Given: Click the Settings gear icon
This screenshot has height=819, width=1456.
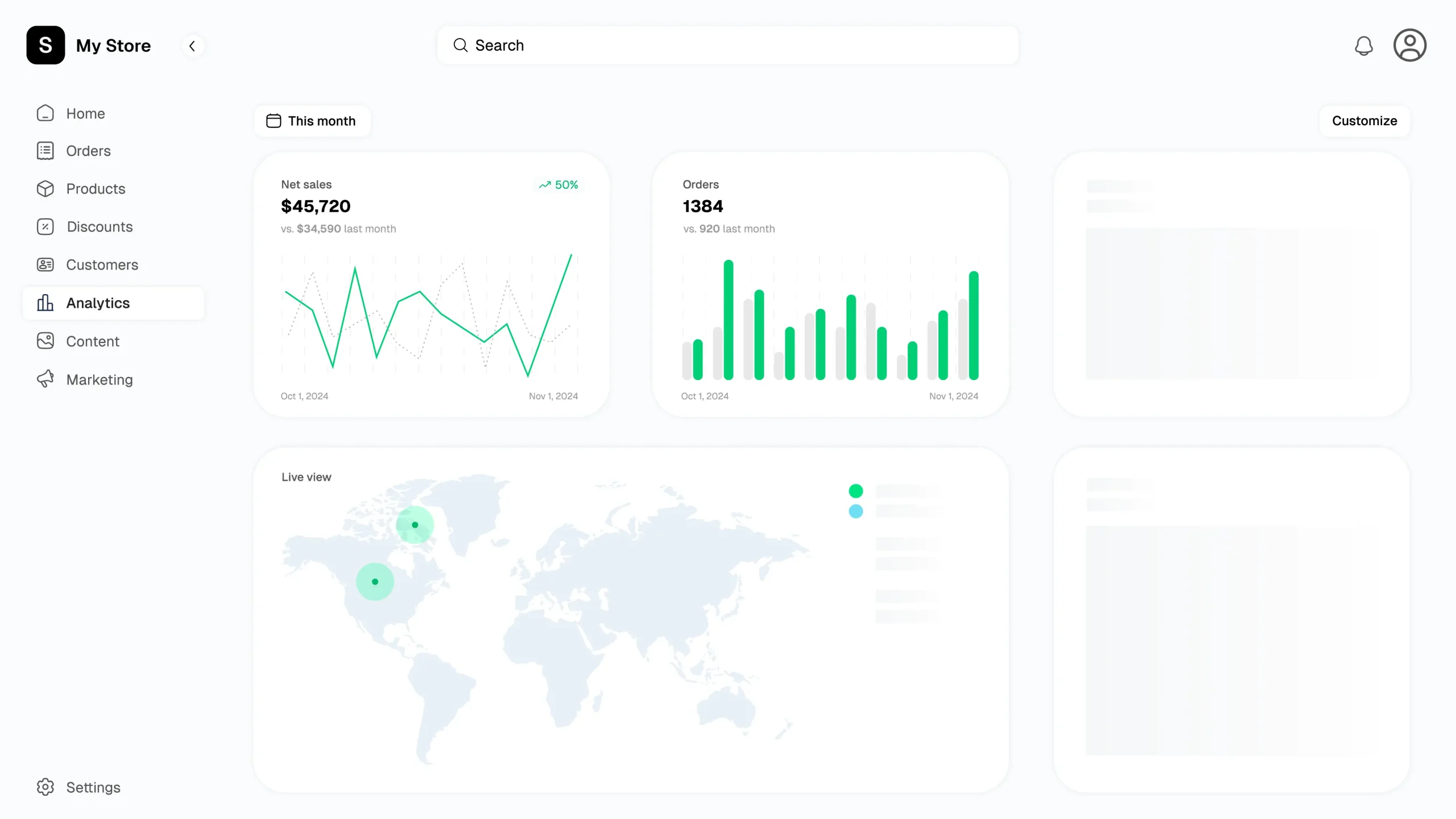Looking at the screenshot, I should (45, 787).
